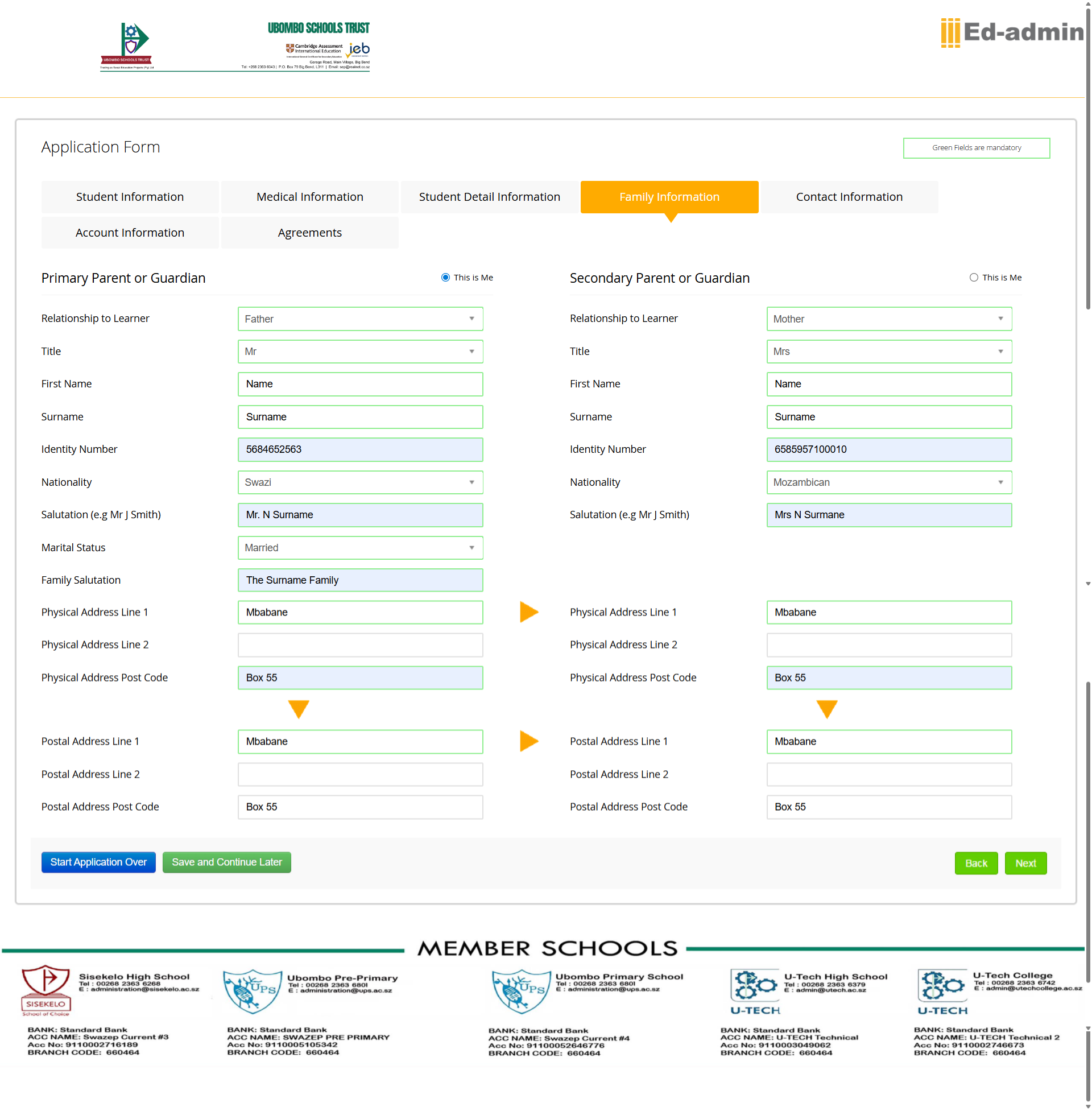Open Account Information tab
Screen dimensions: 1092x1111
[x=130, y=233]
